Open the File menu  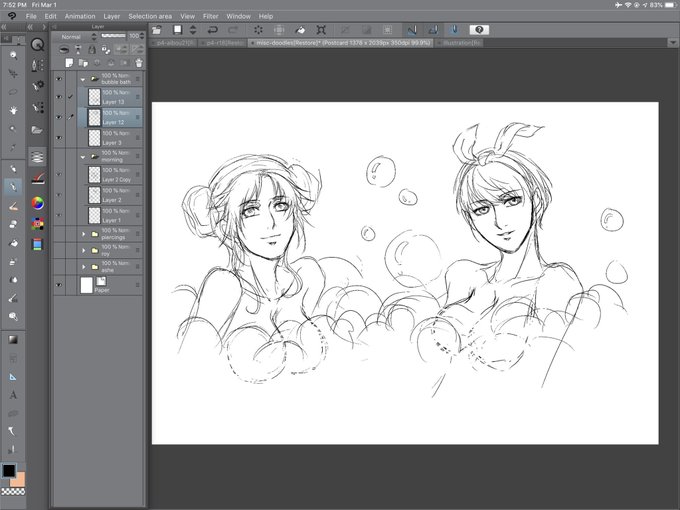[31, 16]
